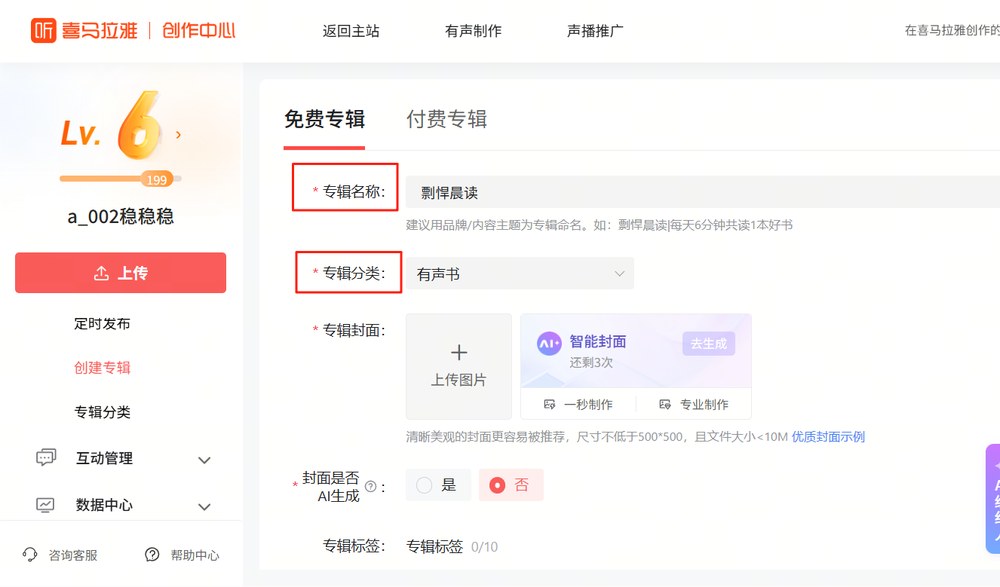Click the 一秒制作 button
Image resolution: width=1000 pixels, height=587 pixels.
click(578, 405)
